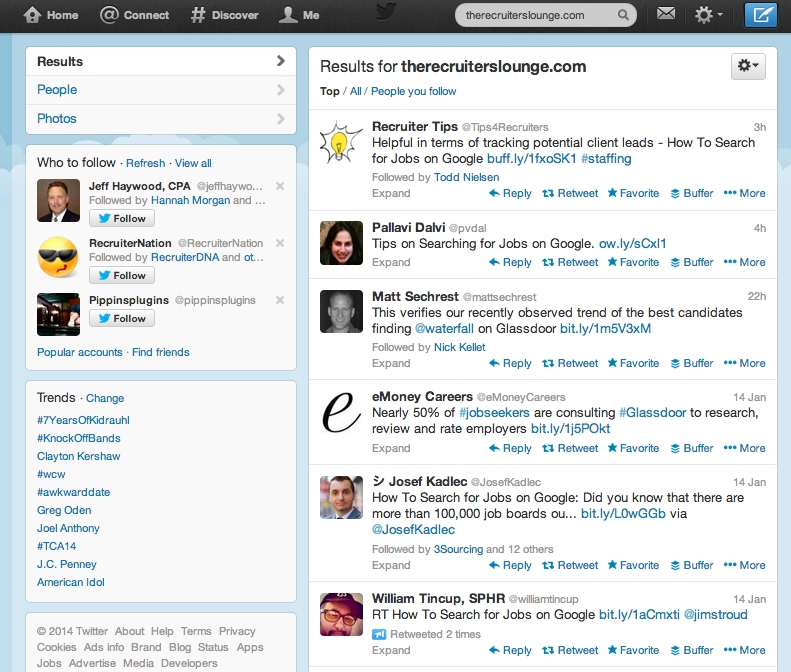Follow RecruiterNation
The image size is (791, 672).
122,275
